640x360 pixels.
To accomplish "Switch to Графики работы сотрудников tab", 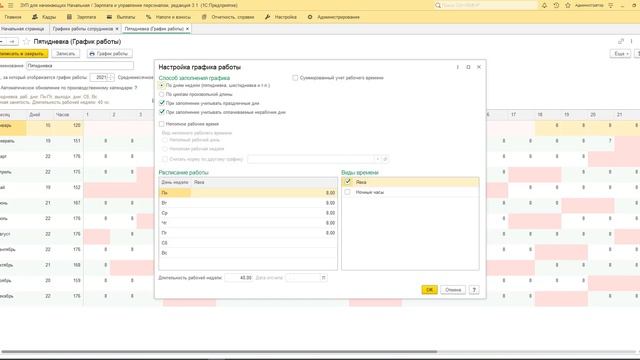I will 83,29.
